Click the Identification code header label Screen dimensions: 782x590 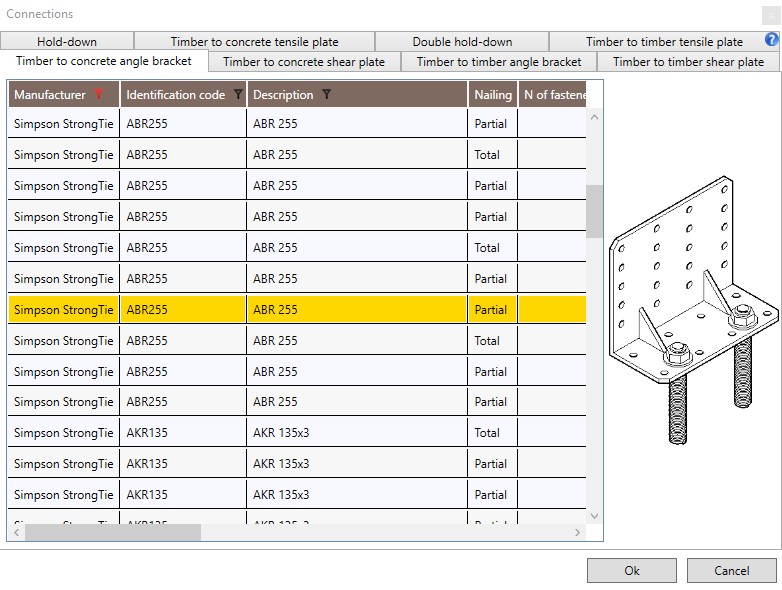click(176, 94)
